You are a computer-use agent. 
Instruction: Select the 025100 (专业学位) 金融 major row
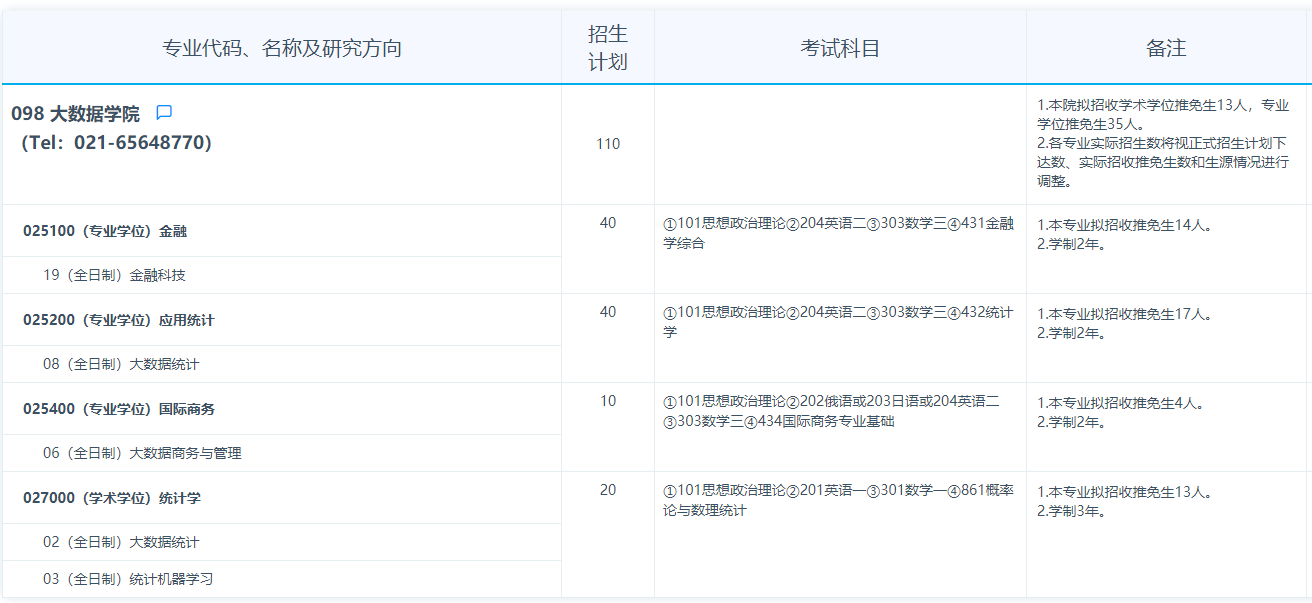click(105, 231)
